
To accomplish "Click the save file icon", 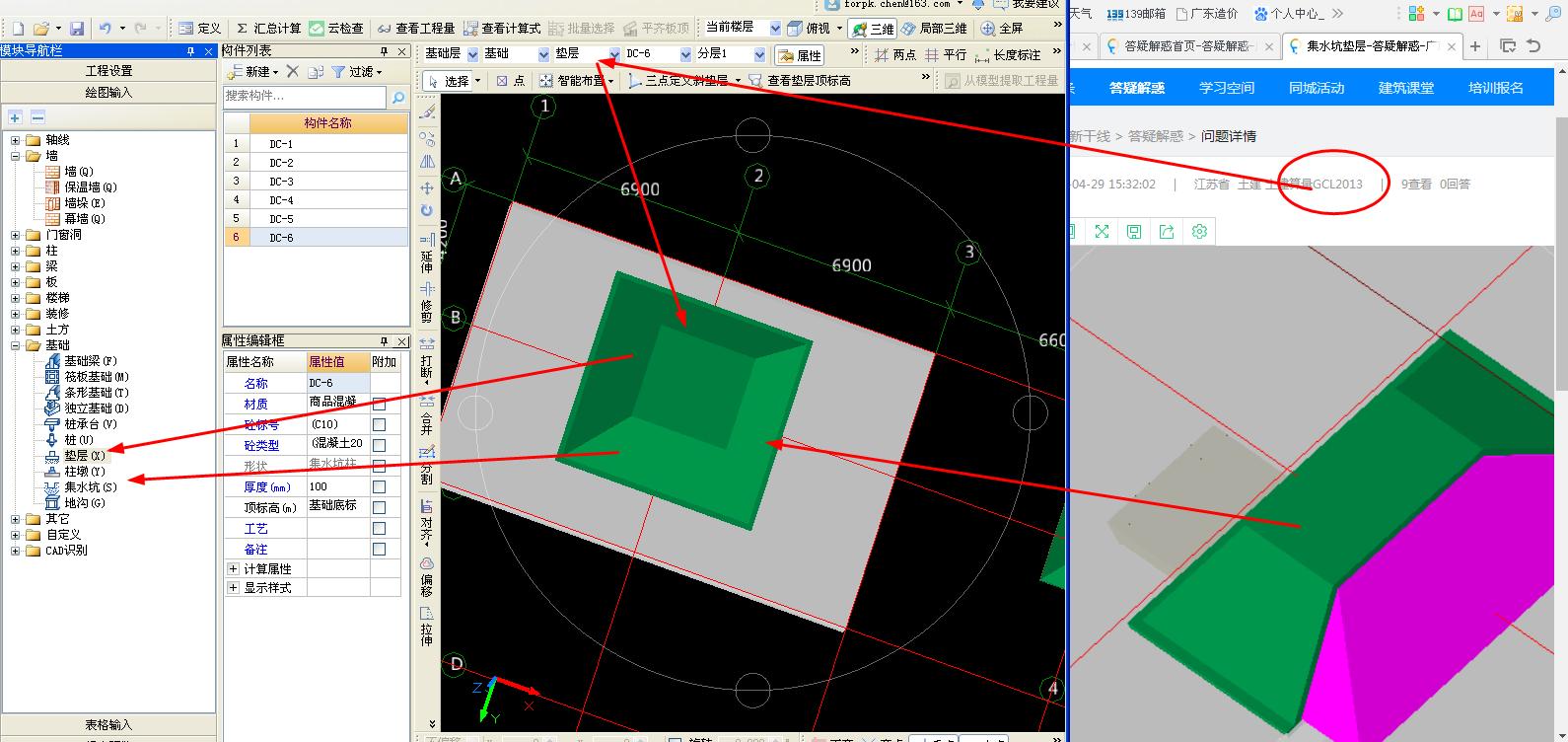I will coord(76,29).
